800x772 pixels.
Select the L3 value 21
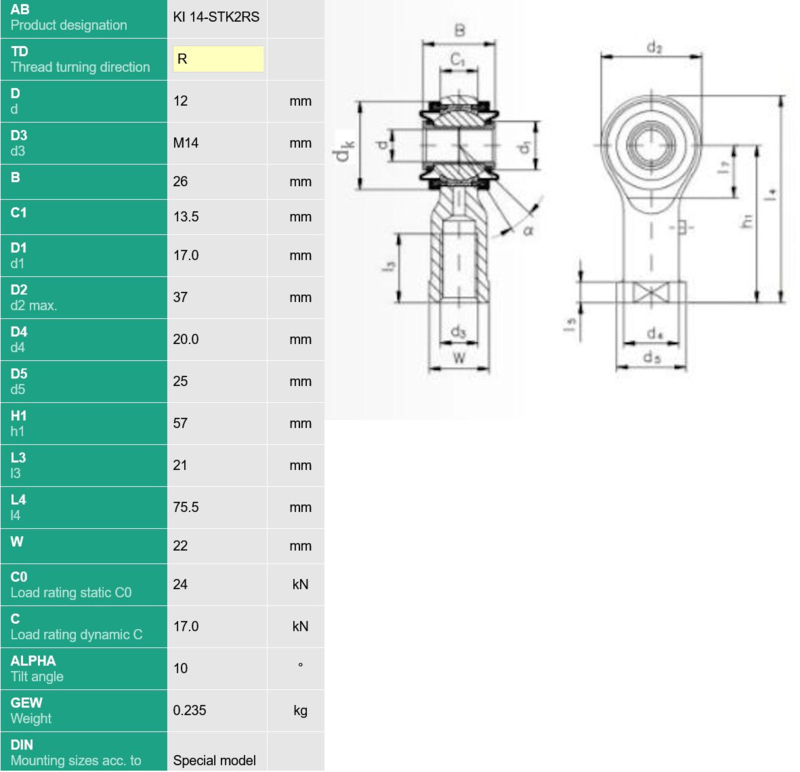coord(180,465)
